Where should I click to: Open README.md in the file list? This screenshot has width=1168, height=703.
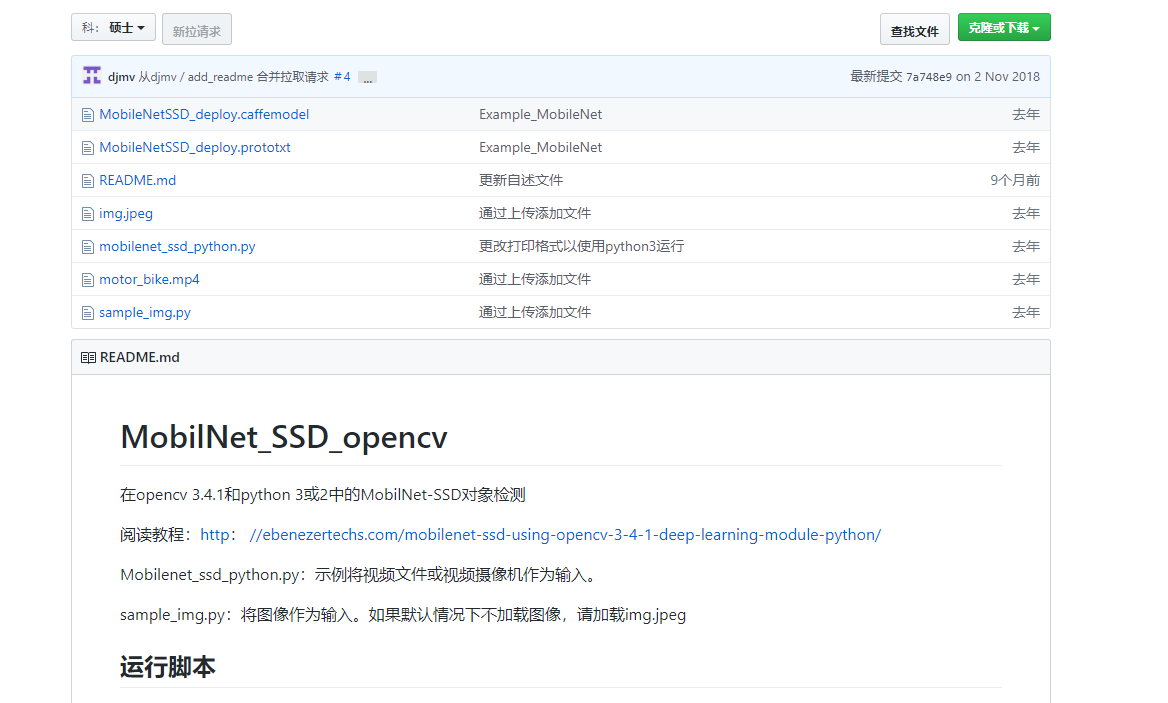click(x=137, y=180)
